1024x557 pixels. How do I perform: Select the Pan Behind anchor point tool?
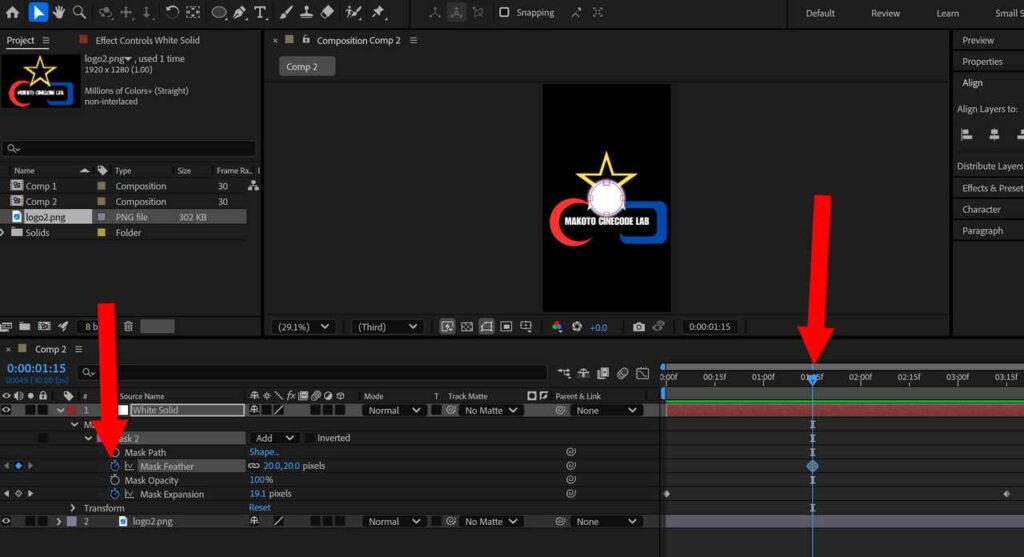193,12
